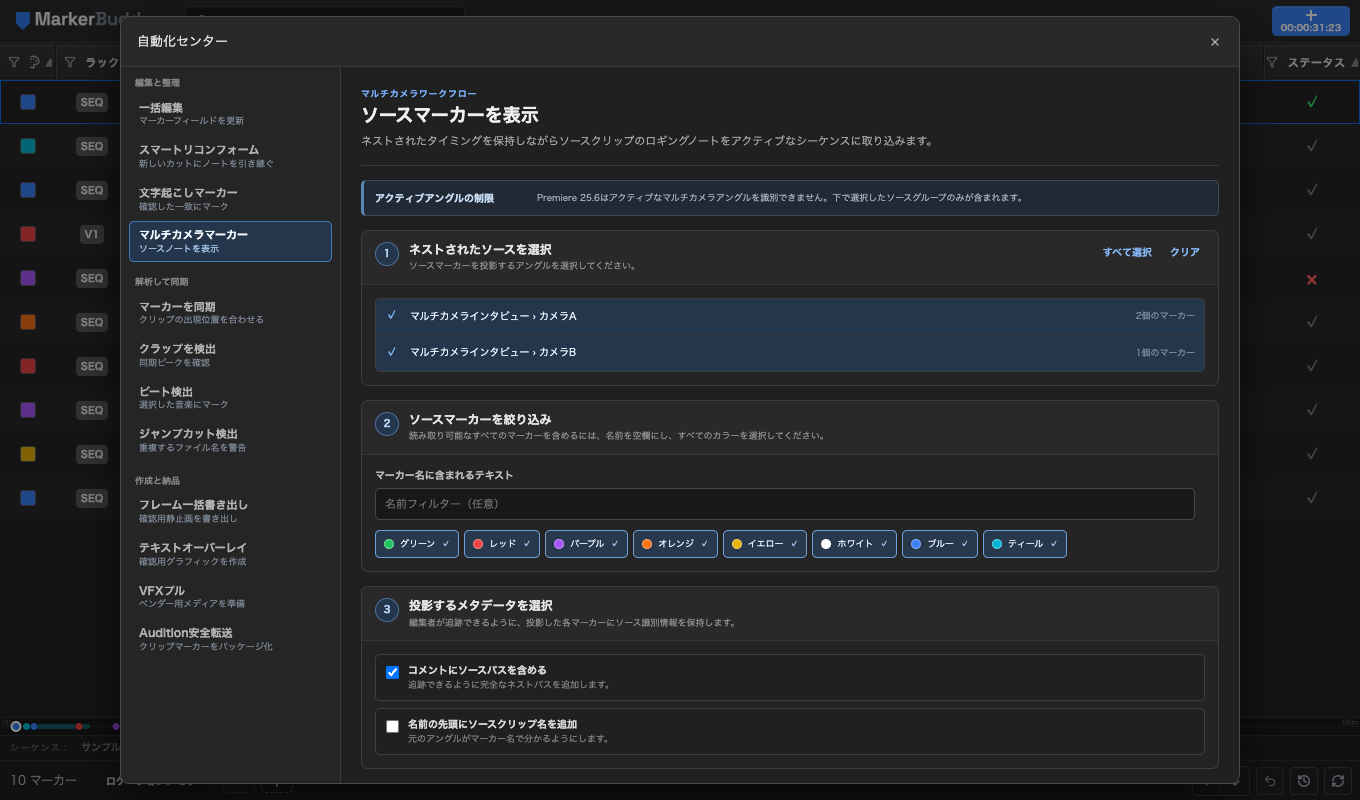The width and height of the screenshot is (1360, 800).
Task: Sort by the ステータス column header
Action: (x=1316, y=62)
